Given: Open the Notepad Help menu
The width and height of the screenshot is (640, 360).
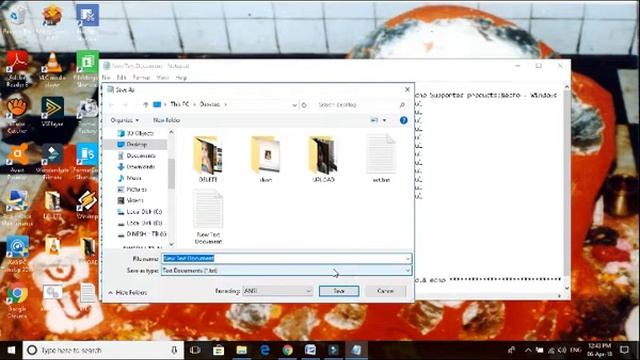Looking at the screenshot, I should tap(181, 78).
